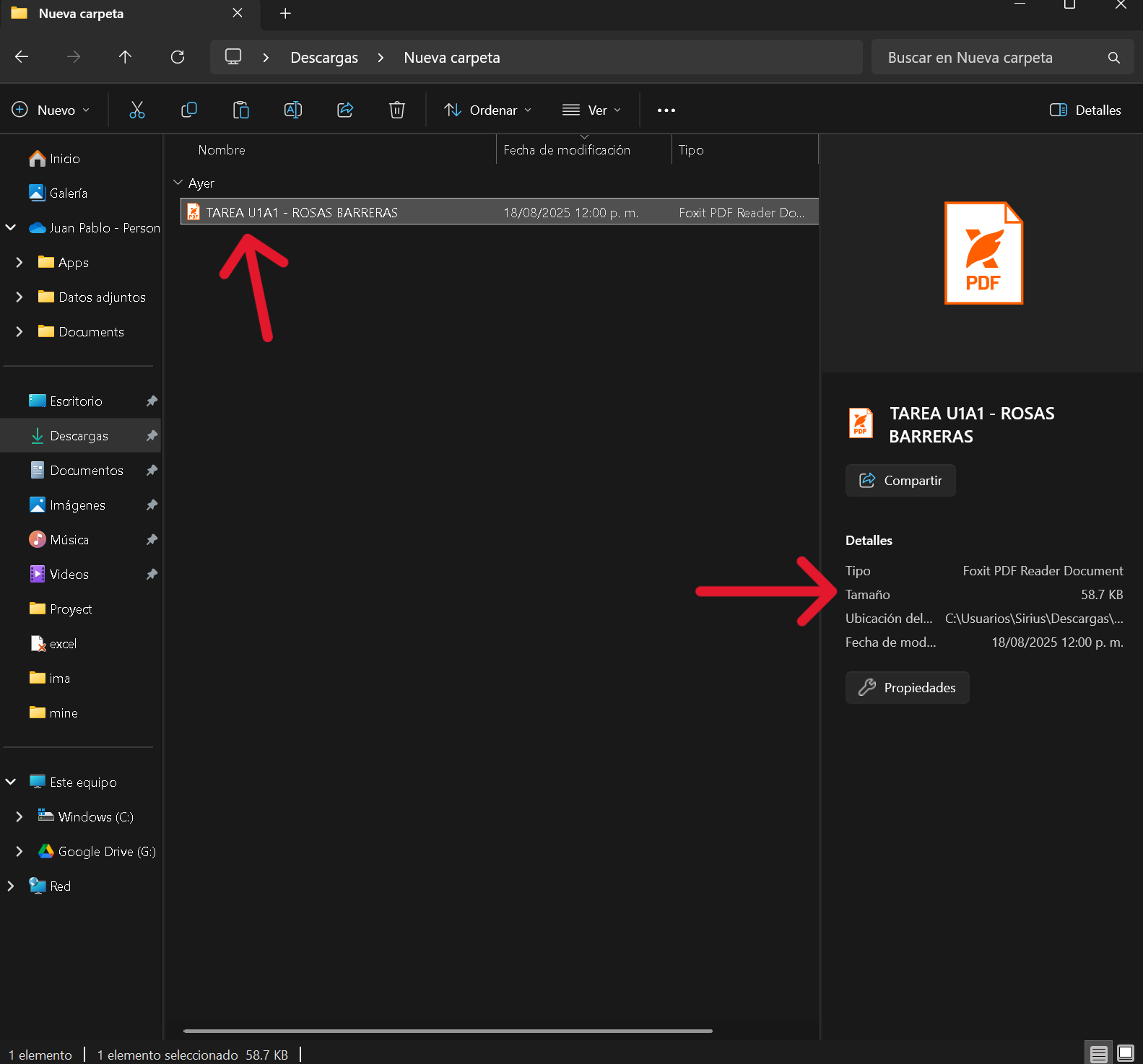
Task: Click the Share icon in toolbar
Action: coord(345,110)
